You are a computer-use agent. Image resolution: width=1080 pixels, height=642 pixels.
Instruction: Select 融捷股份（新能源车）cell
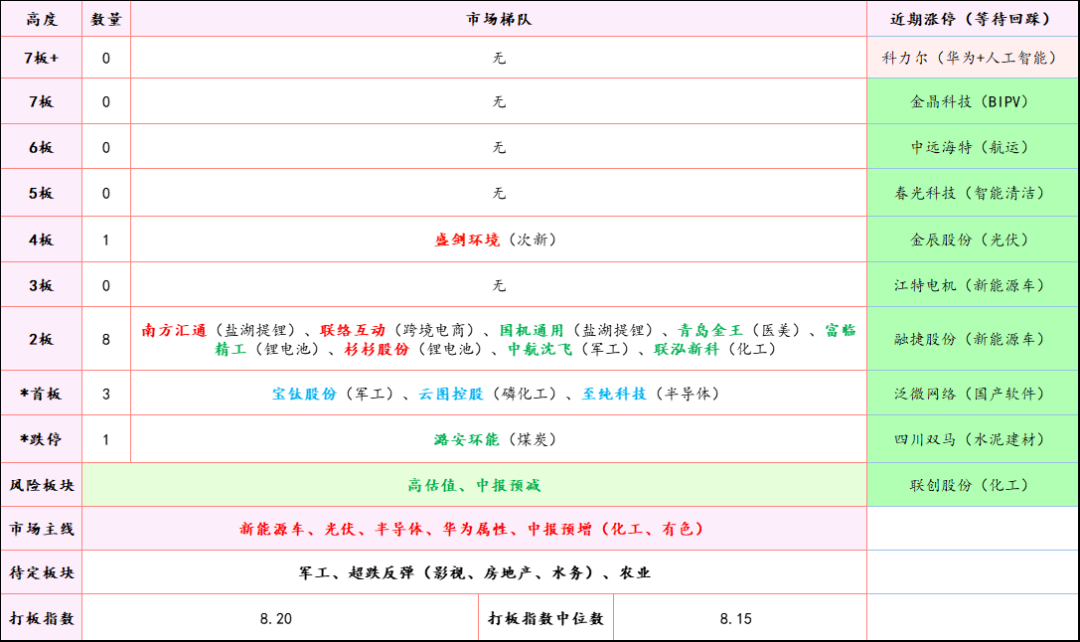[x=972, y=339]
